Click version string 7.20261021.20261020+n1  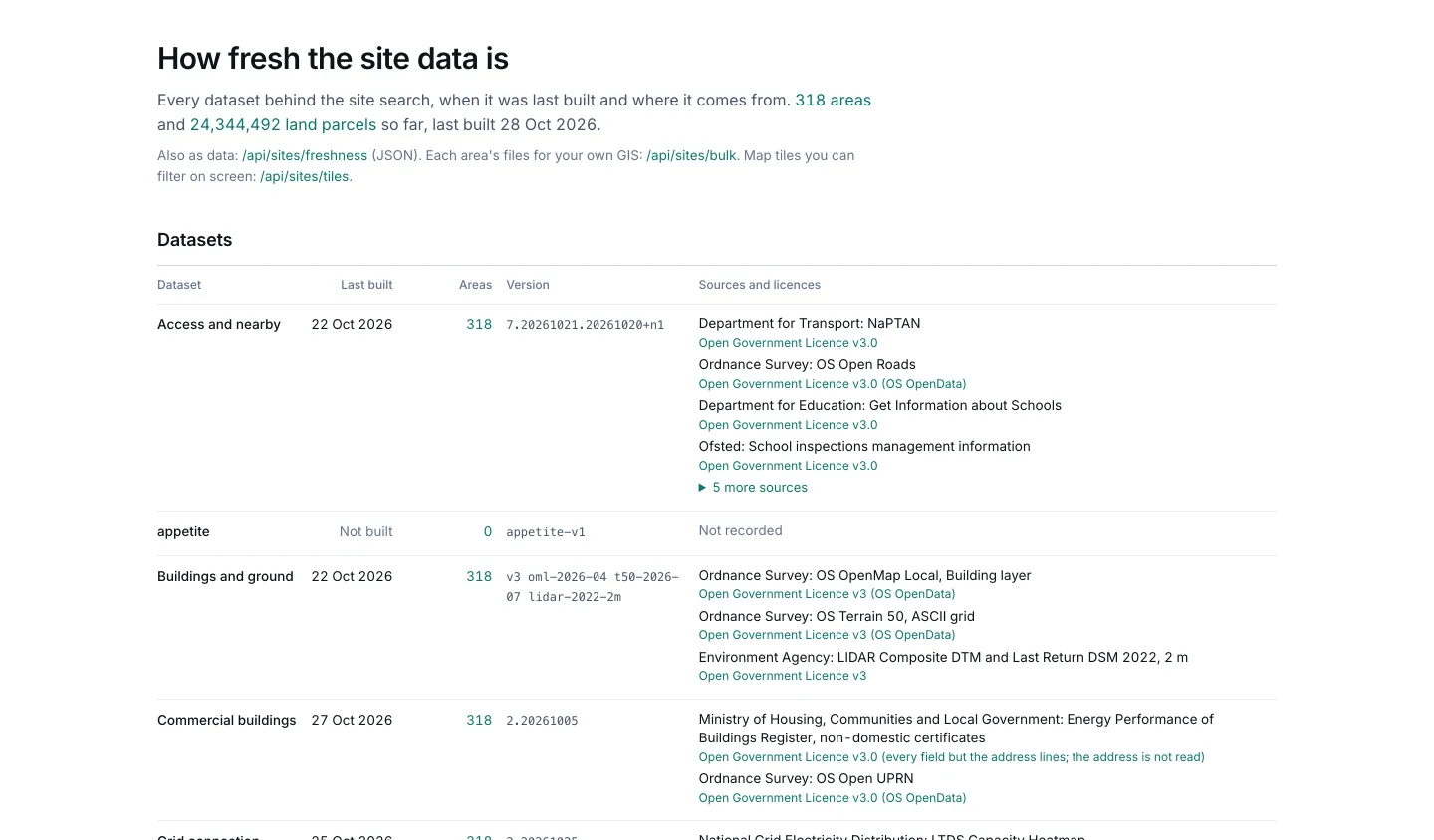(x=585, y=325)
